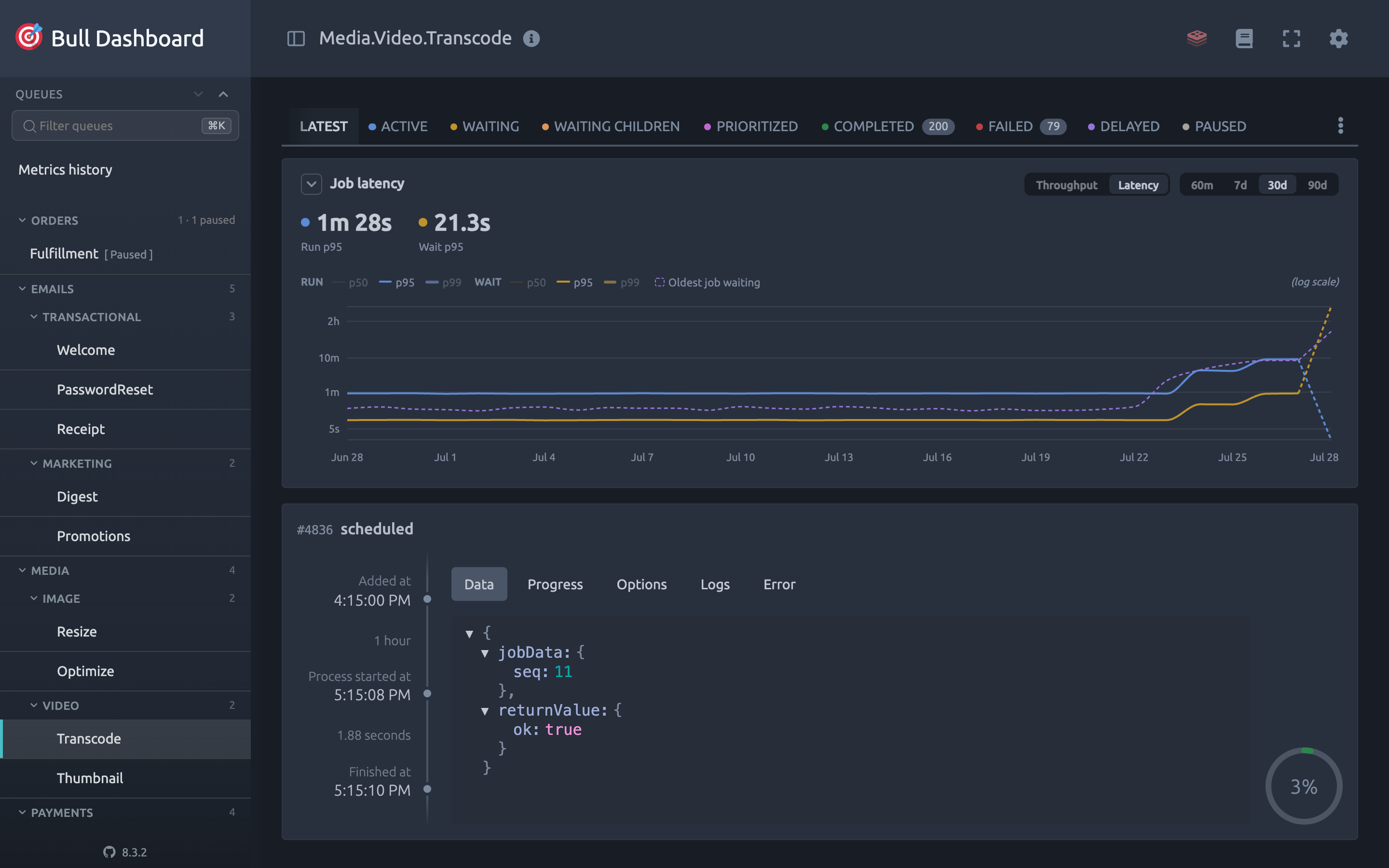
Task: Open the WAITING jobs tab
Action: coord(484,126)
